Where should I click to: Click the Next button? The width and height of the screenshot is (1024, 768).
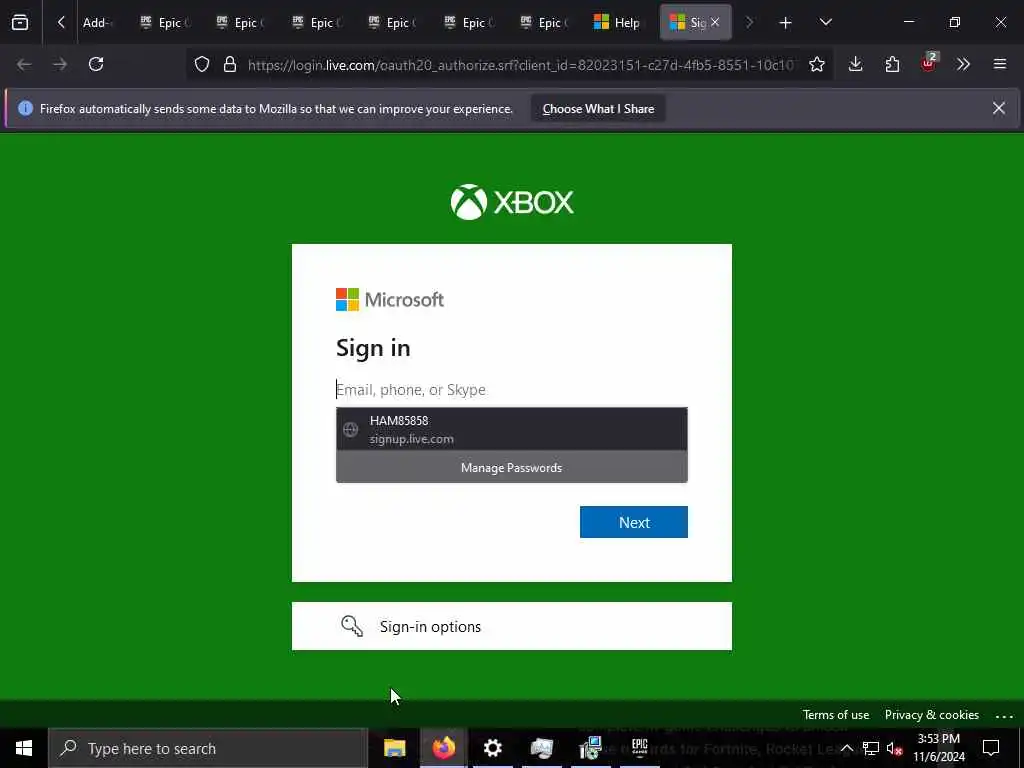(x=633, y=522)
